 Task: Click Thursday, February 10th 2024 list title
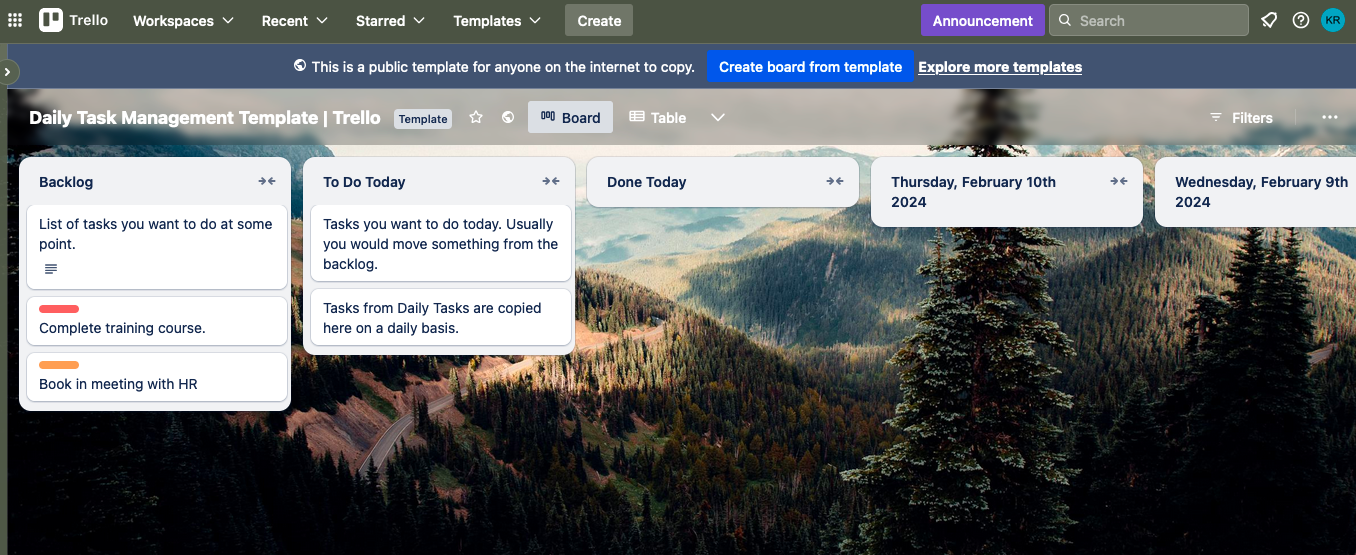click(x=973, y=192)
